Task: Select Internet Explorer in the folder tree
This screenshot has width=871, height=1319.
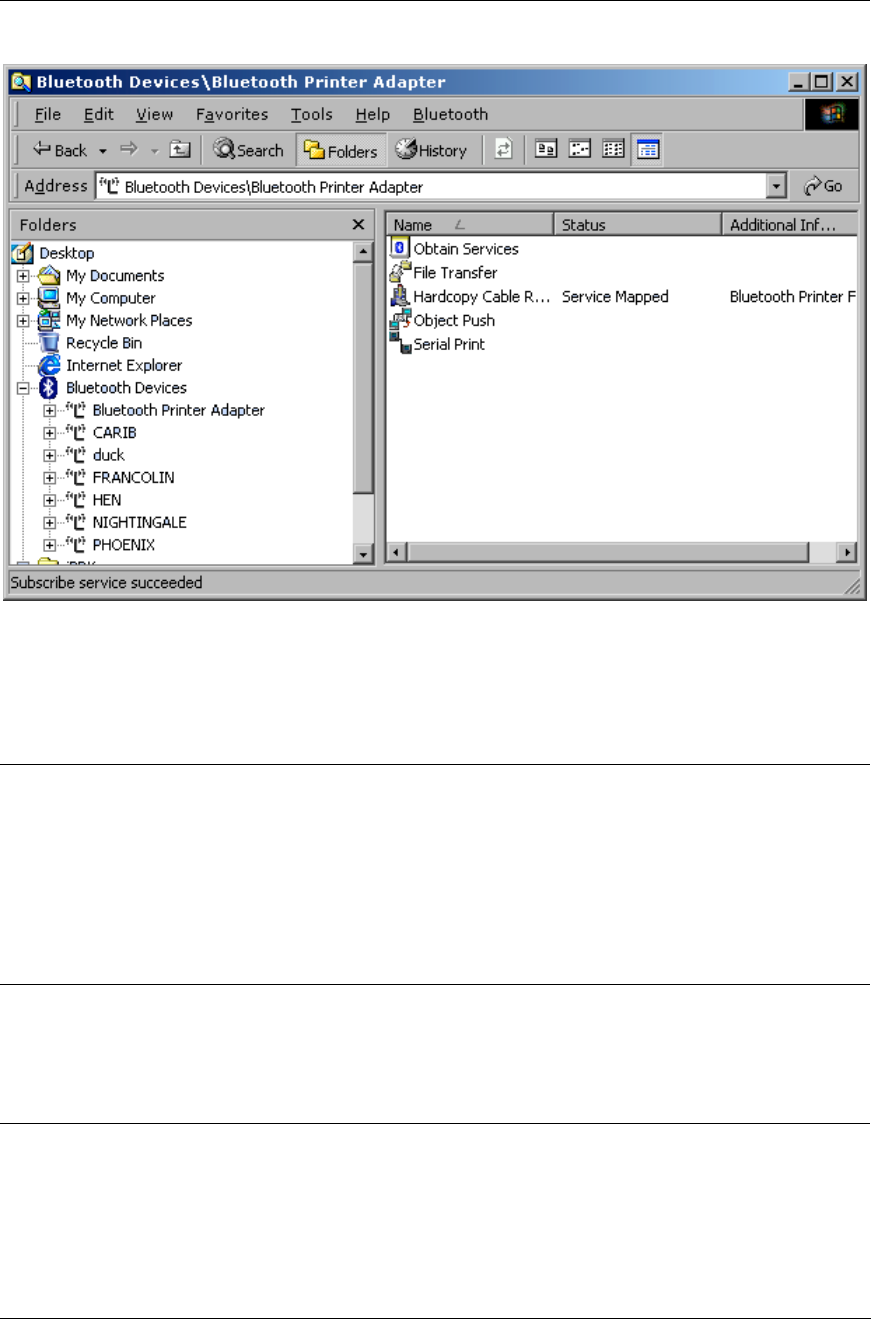Action: (124, 365)
